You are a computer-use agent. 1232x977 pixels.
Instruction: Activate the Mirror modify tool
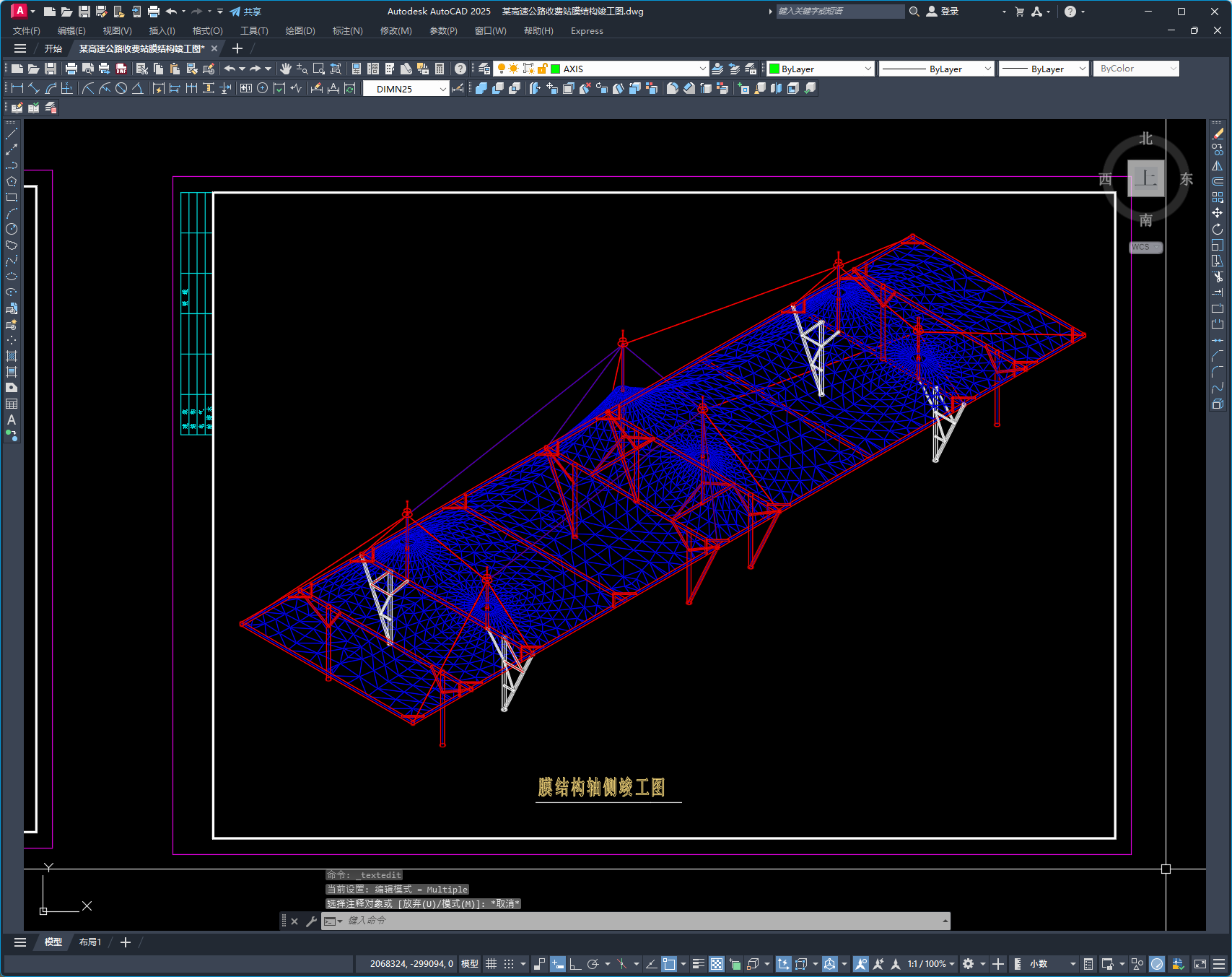pos(1218,165)
